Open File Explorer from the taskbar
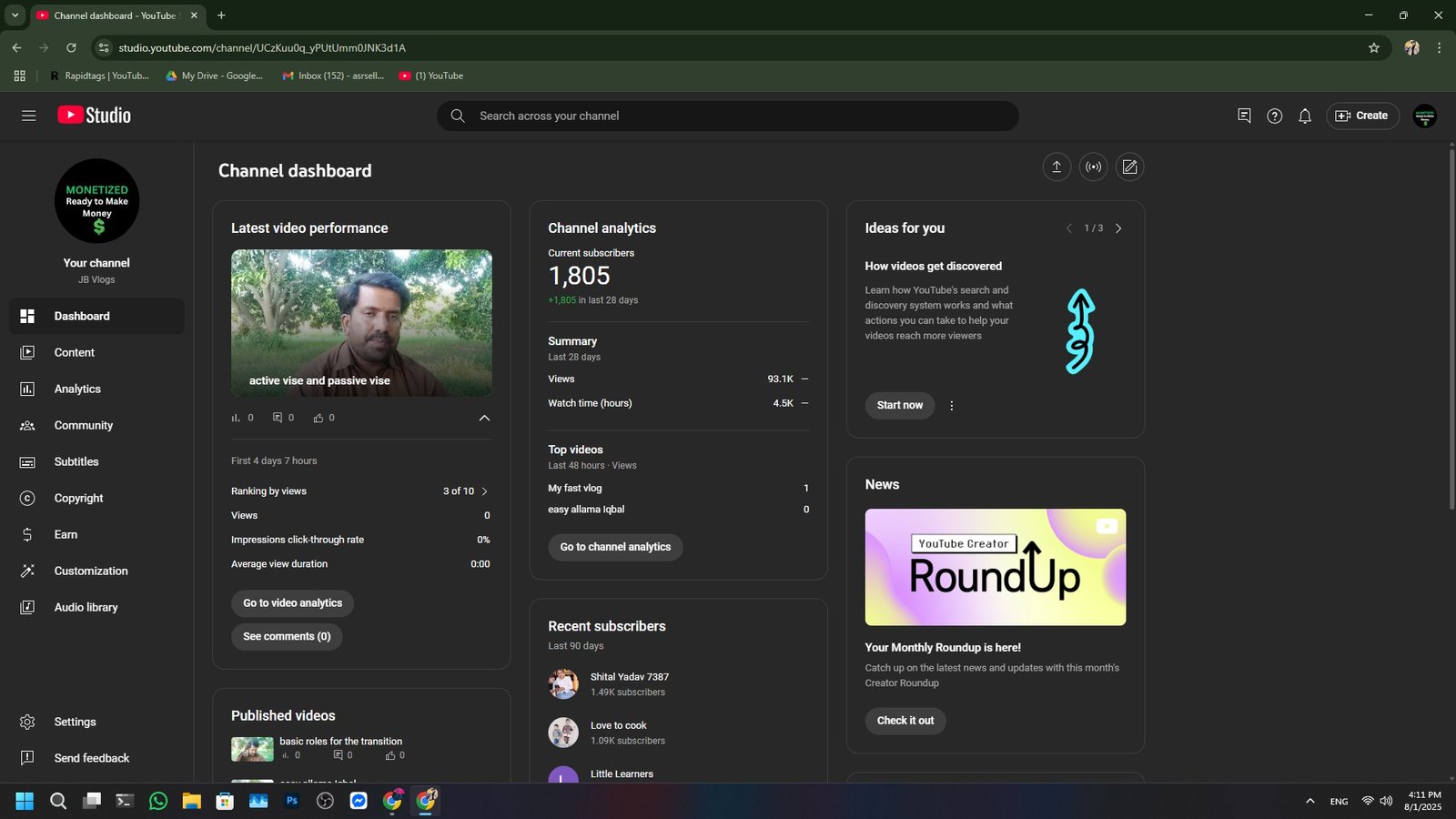The height and width of the screenshot is (819, 1456). point(191,801)
